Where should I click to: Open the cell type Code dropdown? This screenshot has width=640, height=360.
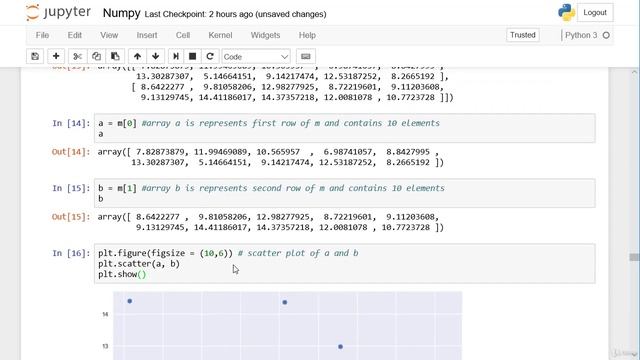pos(256,57)
